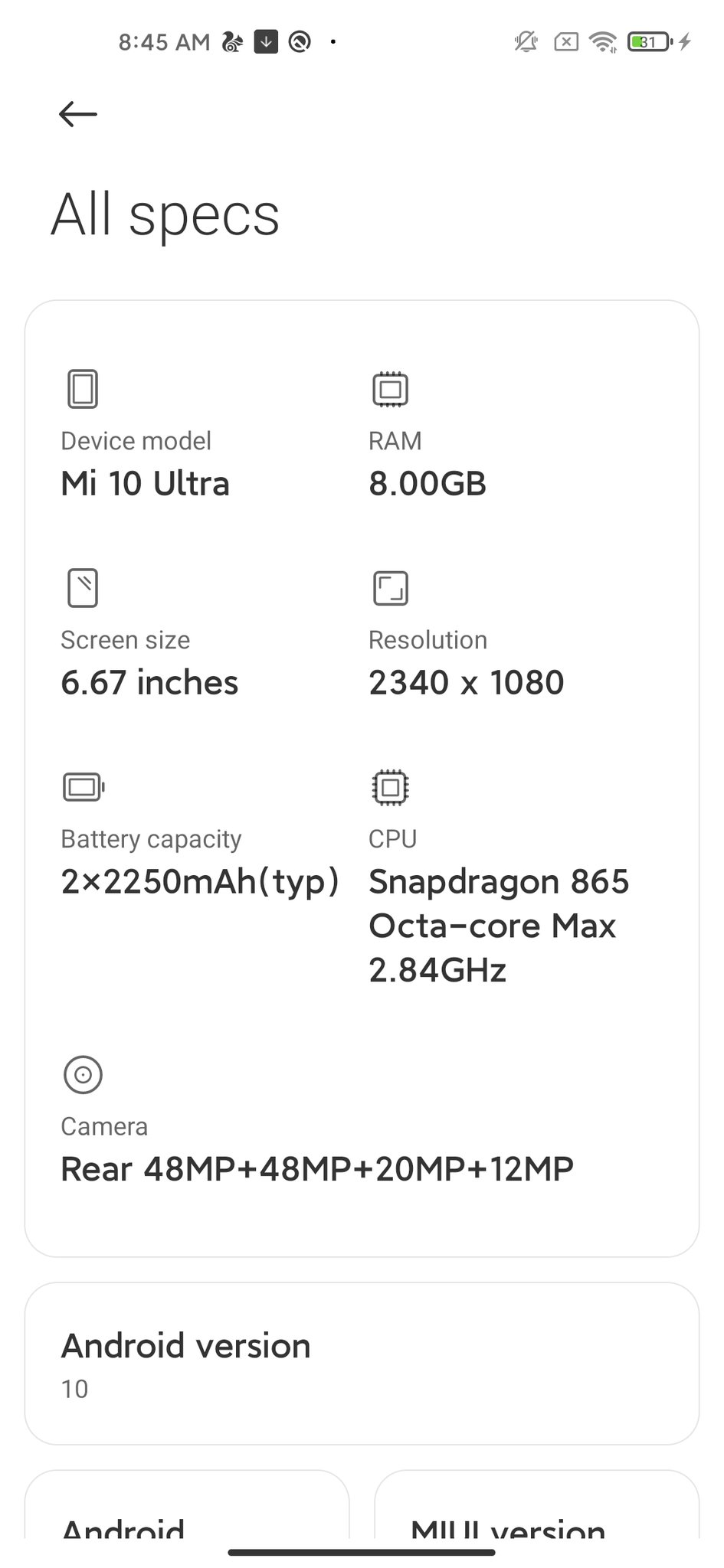This screenshot has height=1568, width=724.
Task: Tap the bottom navigation gesture bar
Action: coord(362,1553)
